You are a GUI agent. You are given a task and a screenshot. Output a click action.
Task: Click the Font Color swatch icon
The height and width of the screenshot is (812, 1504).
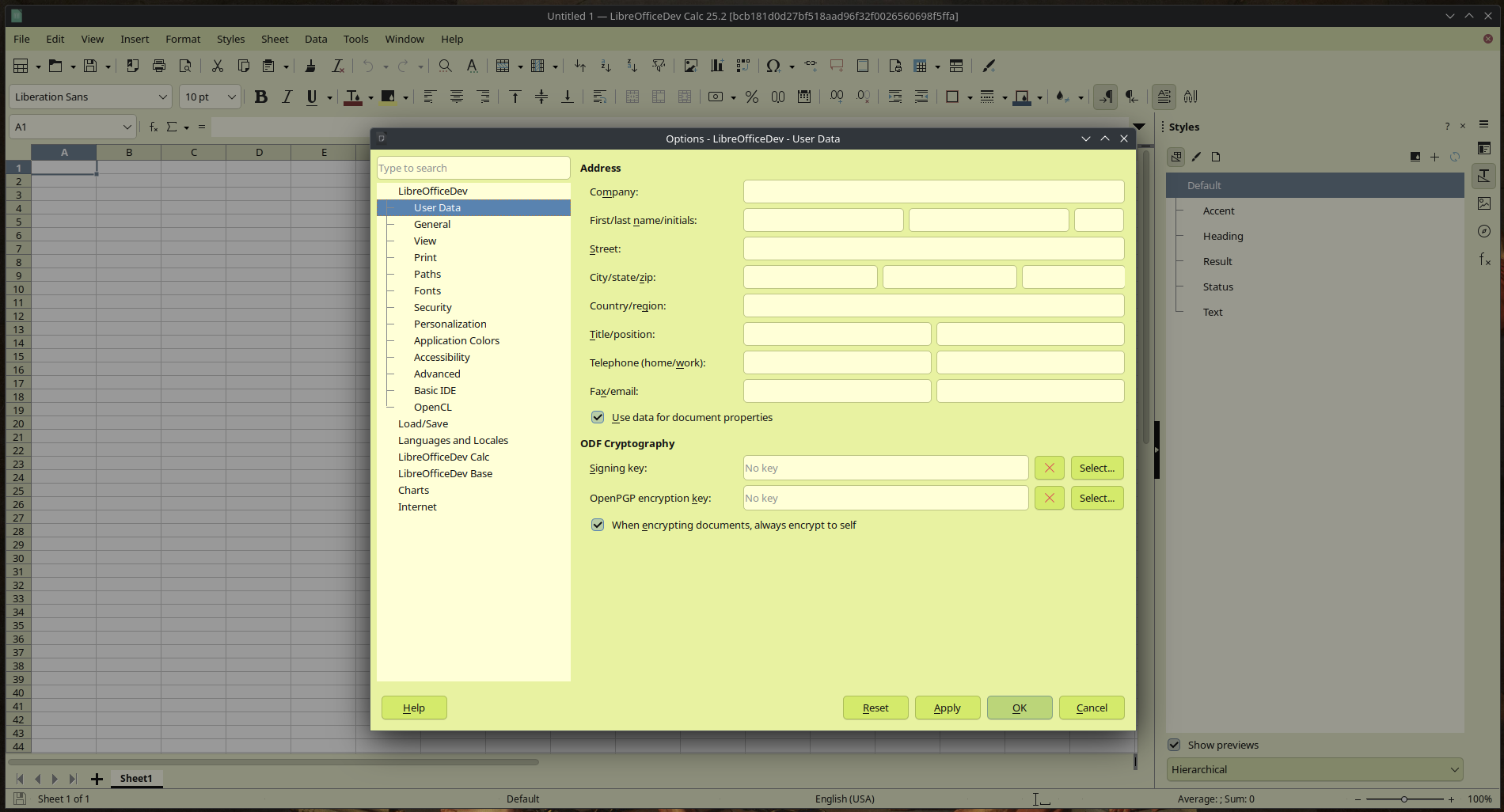[x=353, y=97]
